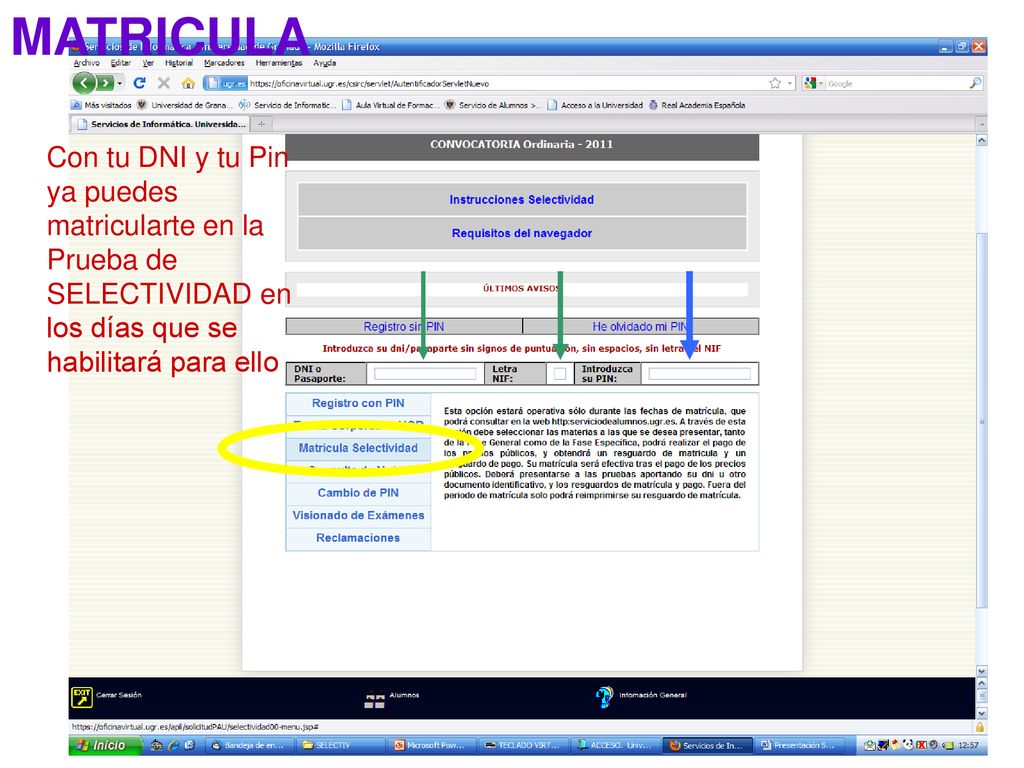Focus the Introduzca su PIN field

click(699, 374)
